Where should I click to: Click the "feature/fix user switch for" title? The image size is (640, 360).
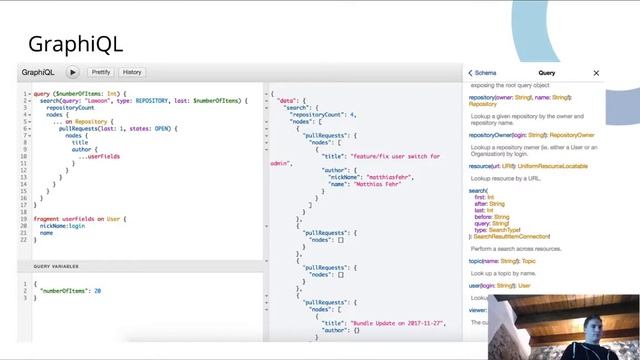point(395,156)
